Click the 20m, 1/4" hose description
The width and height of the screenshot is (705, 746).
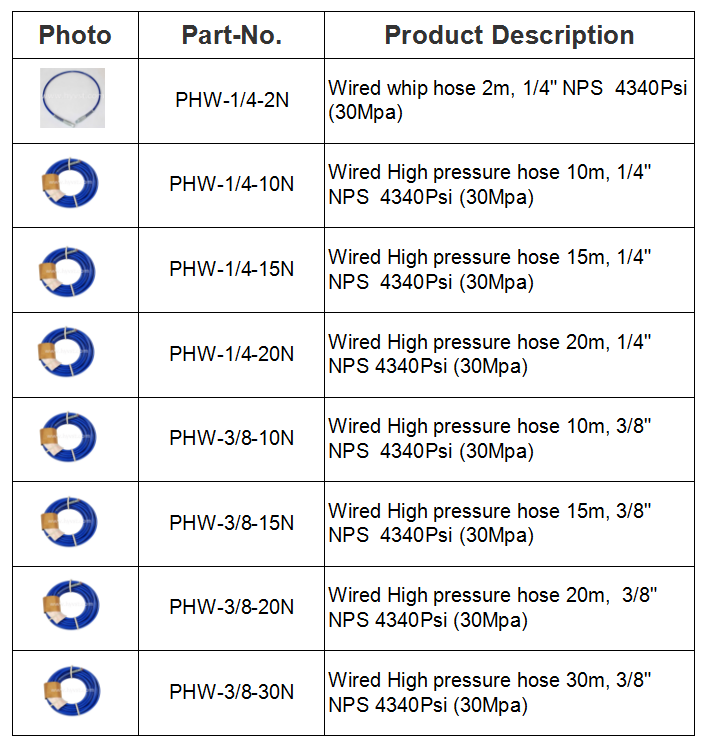pyautogui.click(x=490, y=354)
